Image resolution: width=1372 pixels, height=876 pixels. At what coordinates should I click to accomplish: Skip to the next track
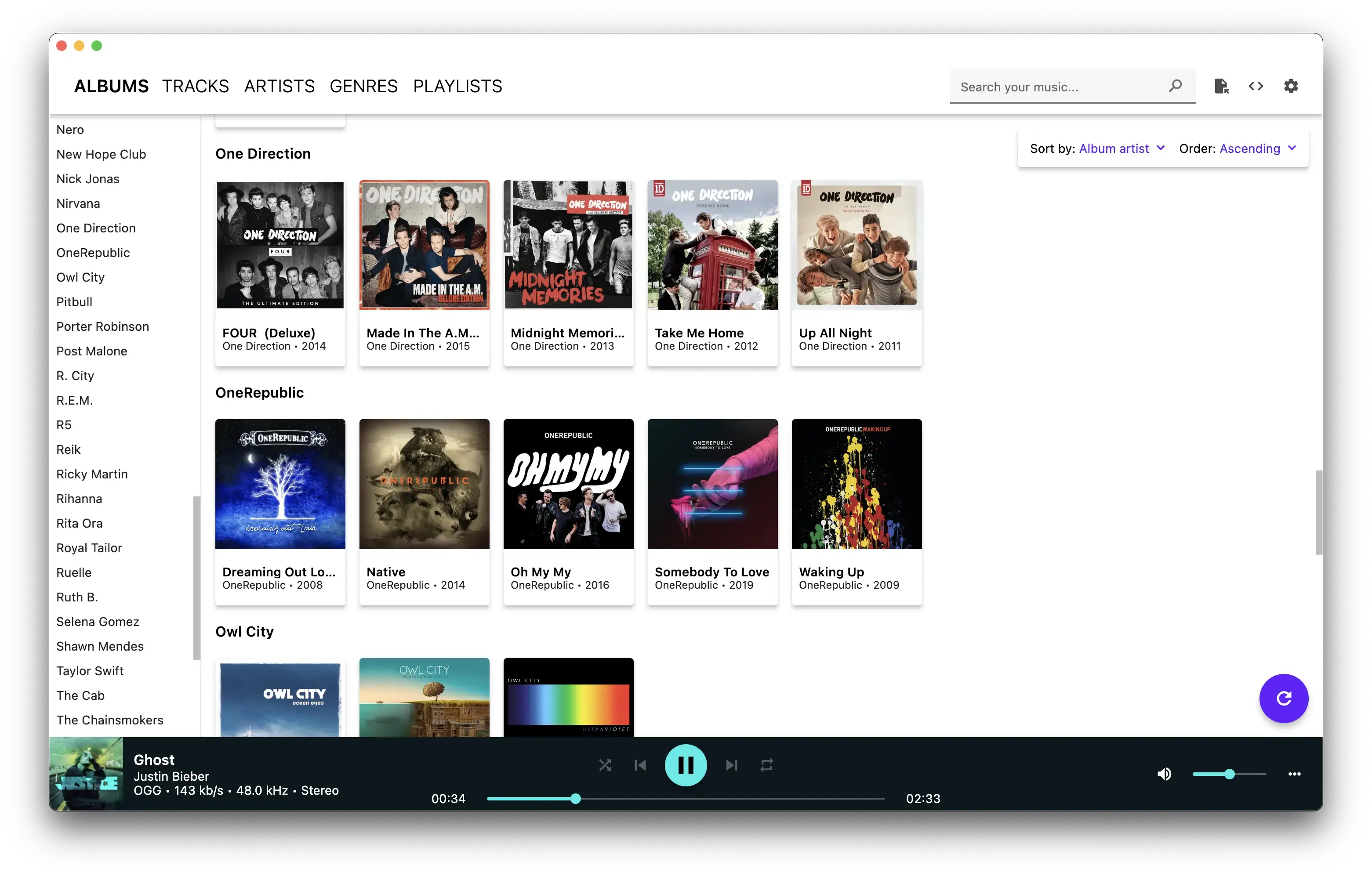click(732, 765)
